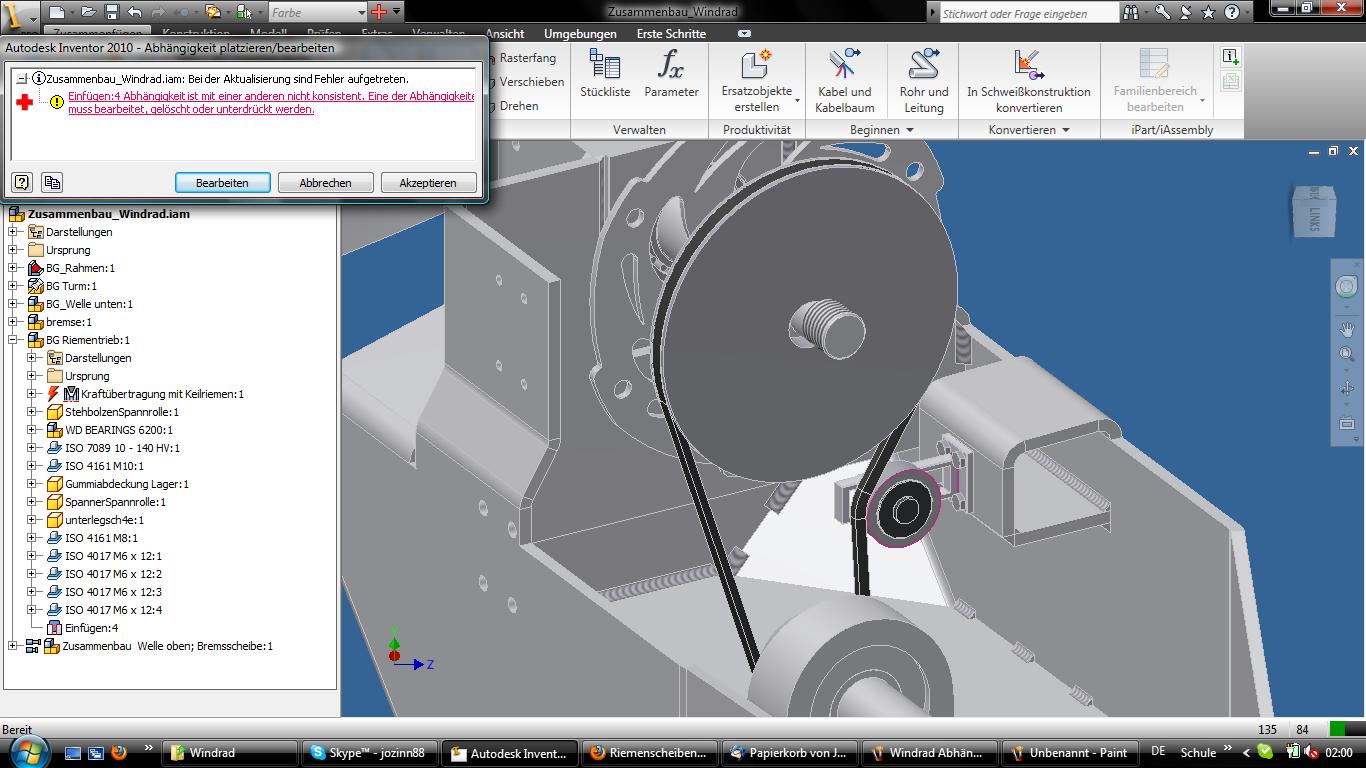Click the Stichwort oder Frage search field
1366x768 pixels.
[x=1028, y=13]
